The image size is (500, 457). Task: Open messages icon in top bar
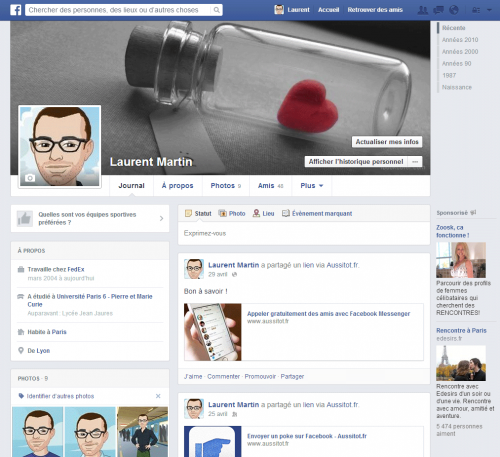pos(438,10)
